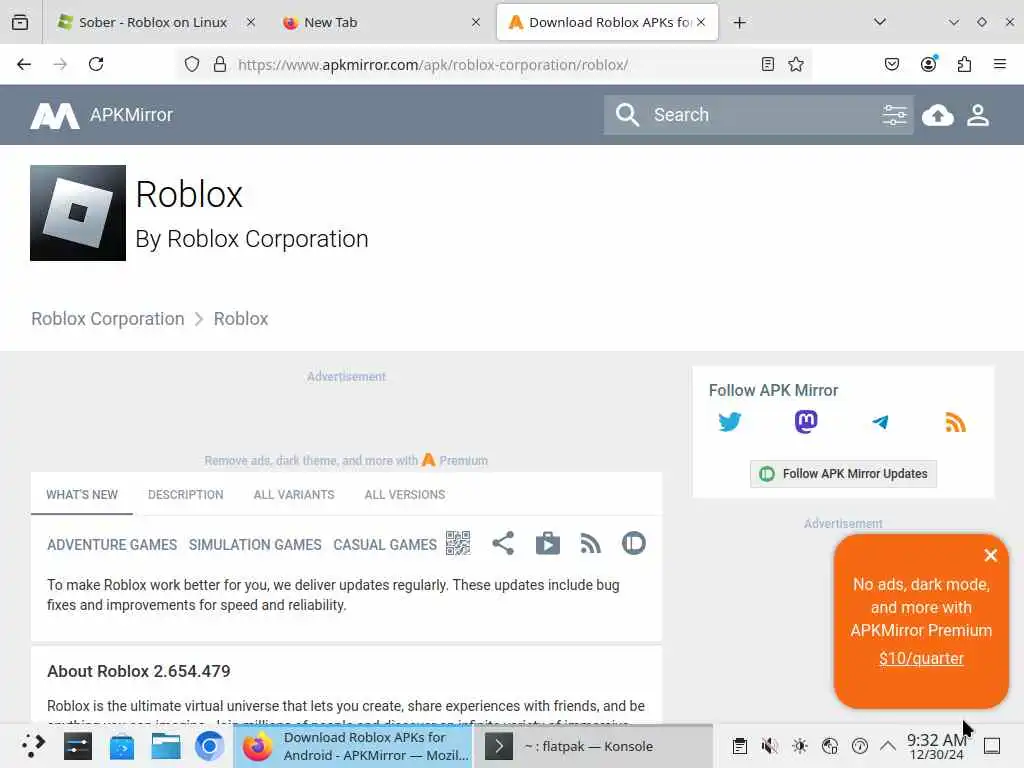1024x768 pixels.
Task: Close the Download Roblox APKs tab
Action: pyautogui.click(x=701, y=22)
